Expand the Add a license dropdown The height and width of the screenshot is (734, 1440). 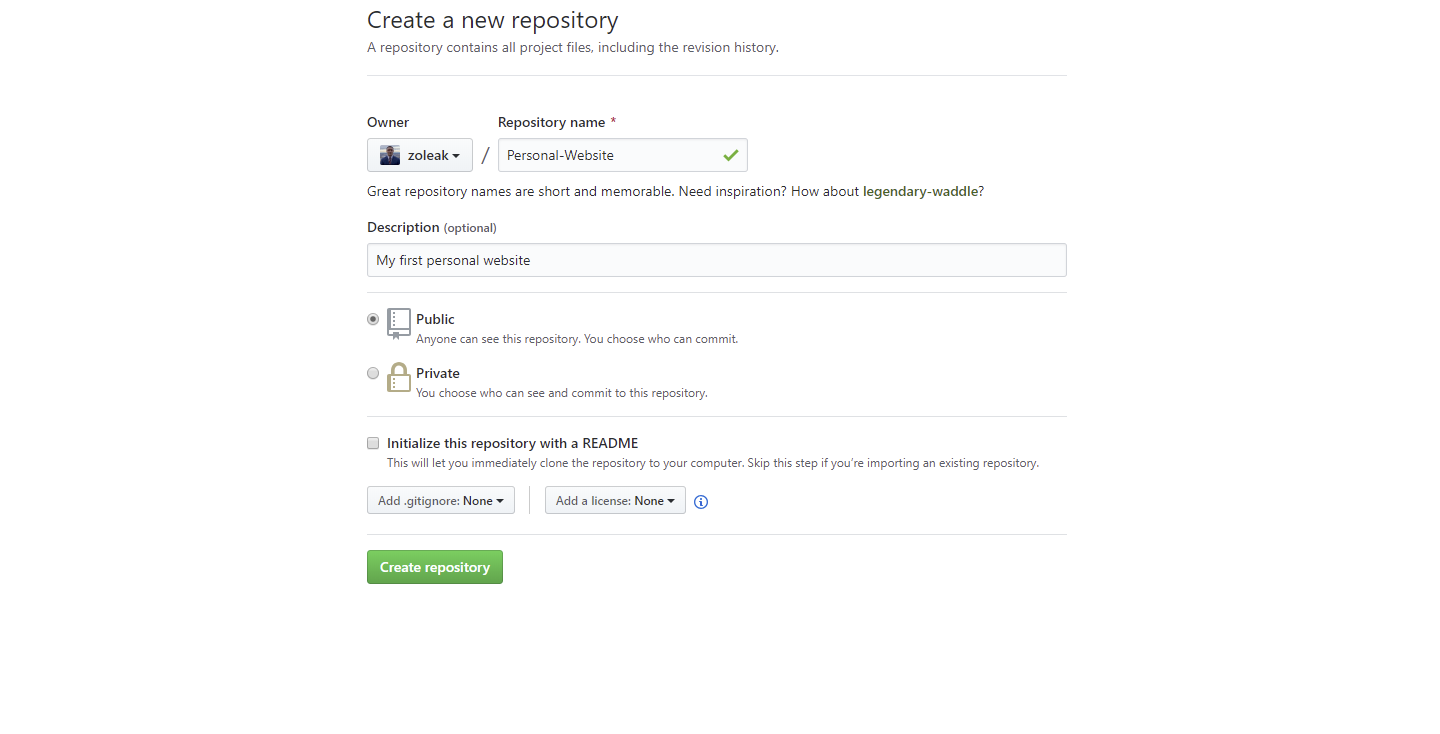615,500
